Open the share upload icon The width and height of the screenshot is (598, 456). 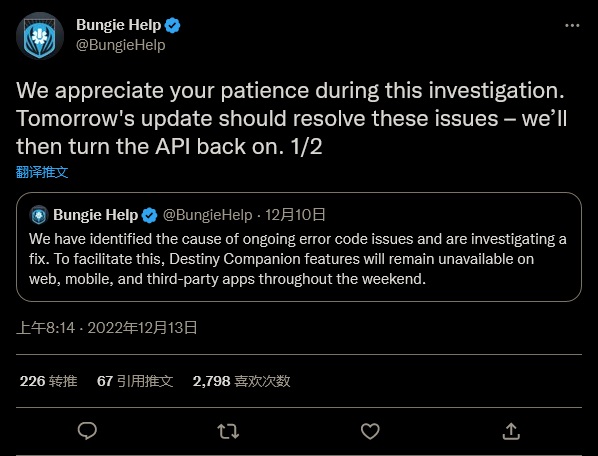pyautogui.click(x=511, y=431)
